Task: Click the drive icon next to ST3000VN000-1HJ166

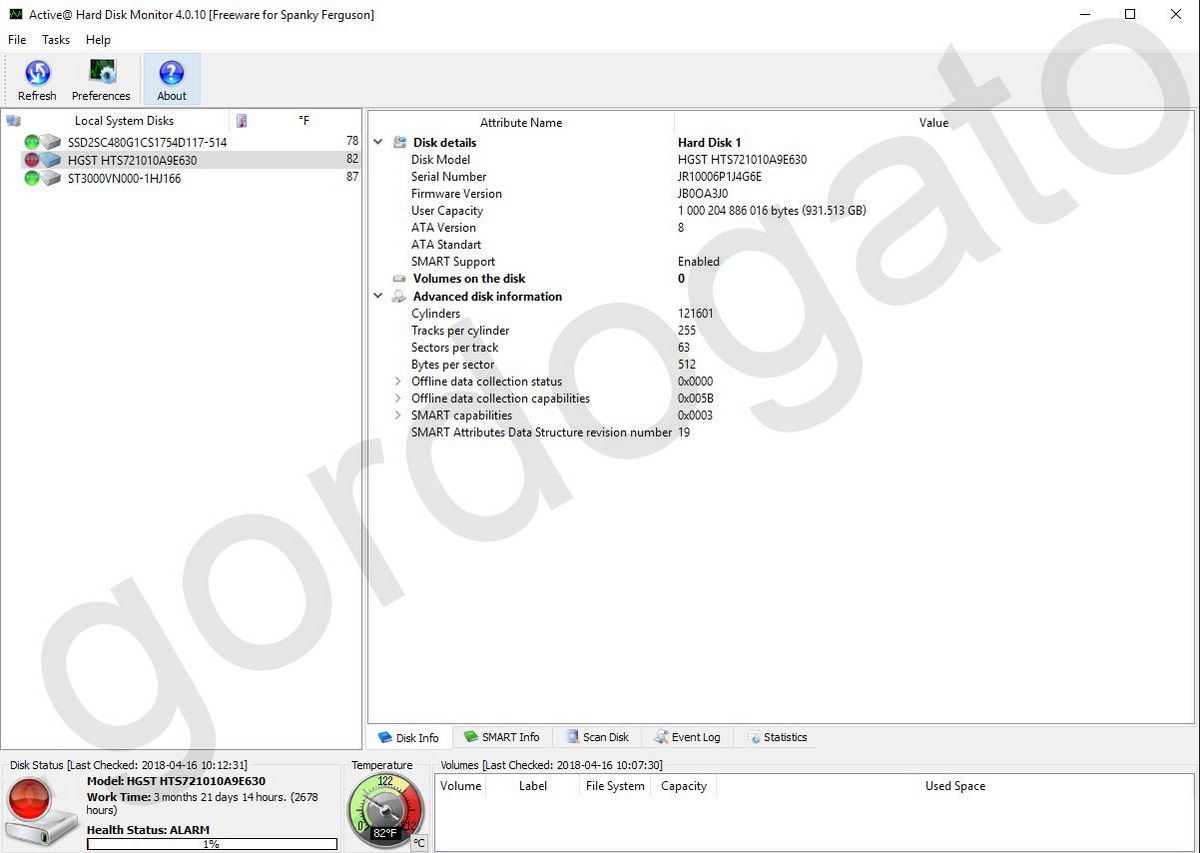Action: coord(50,178)
